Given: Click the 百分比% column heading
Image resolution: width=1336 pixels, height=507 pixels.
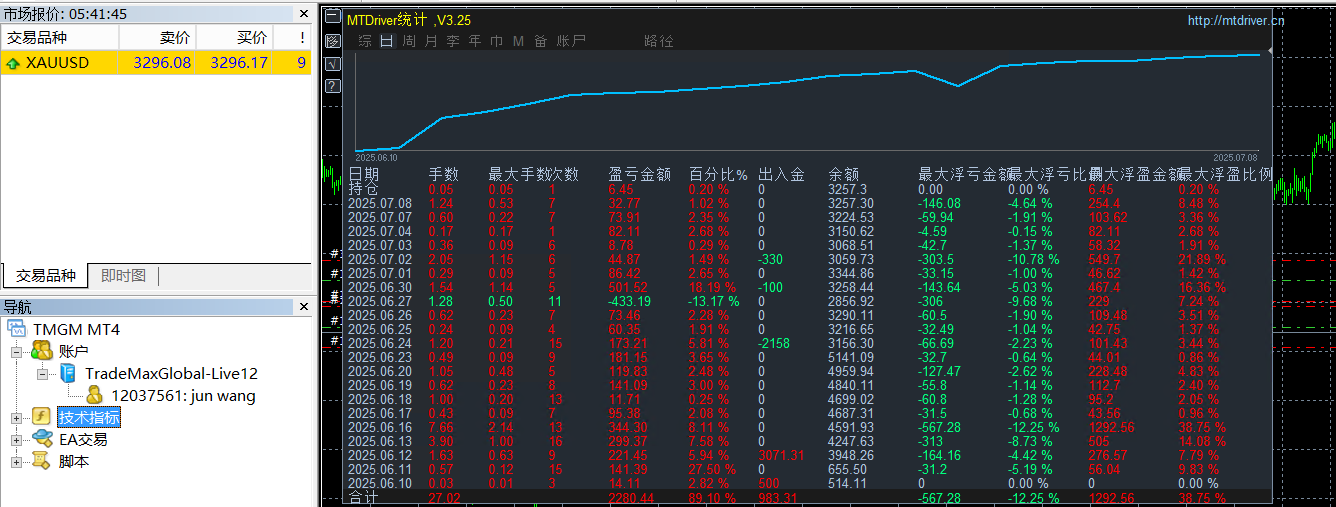Looking at the screenshot, I should tap(718, 174).
